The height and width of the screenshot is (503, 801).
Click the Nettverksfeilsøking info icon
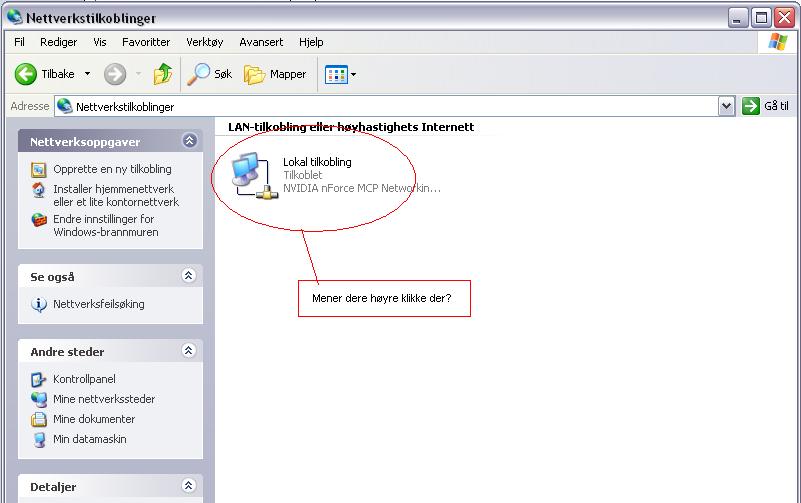(39, 304)
